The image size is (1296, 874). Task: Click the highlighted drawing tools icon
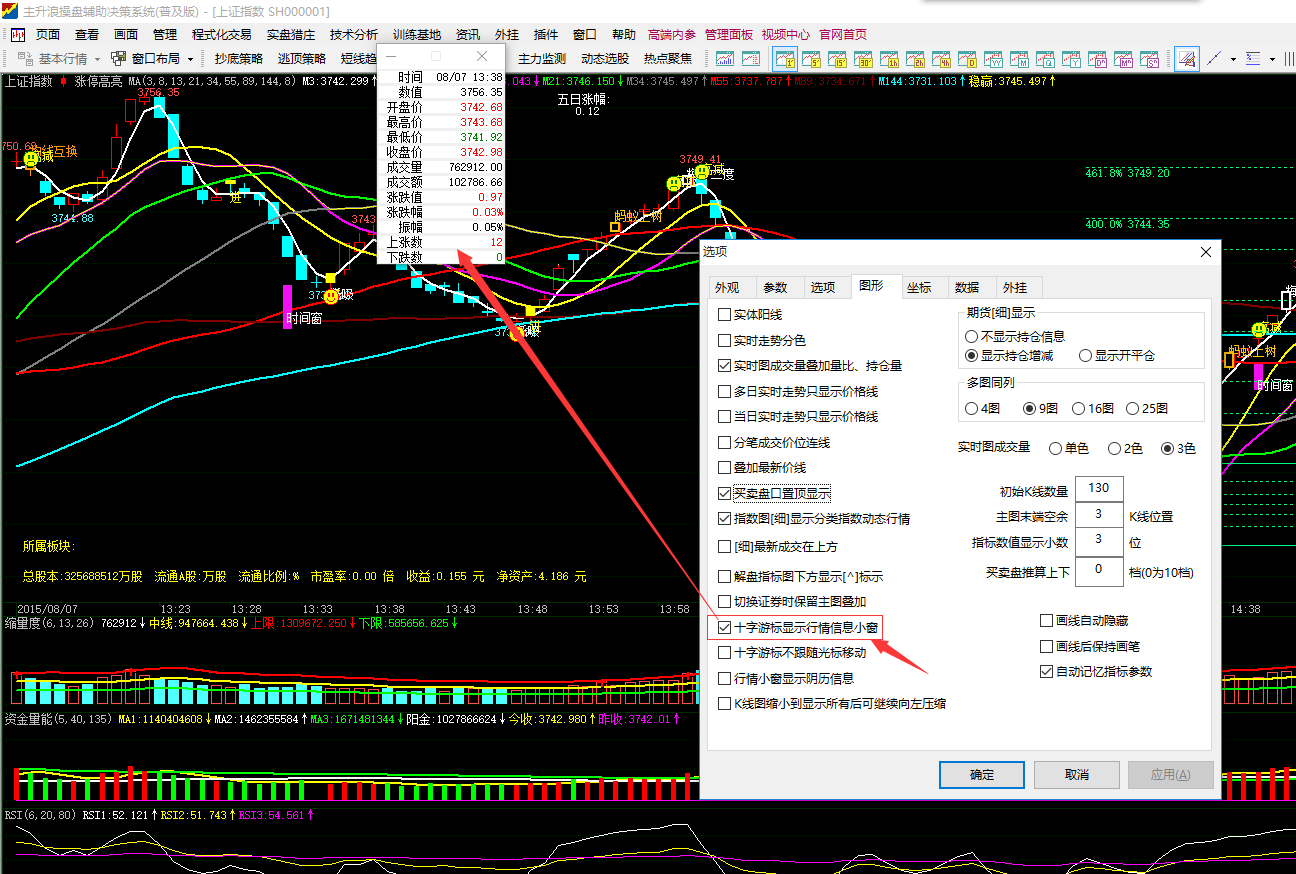(x=1188, y=59)
